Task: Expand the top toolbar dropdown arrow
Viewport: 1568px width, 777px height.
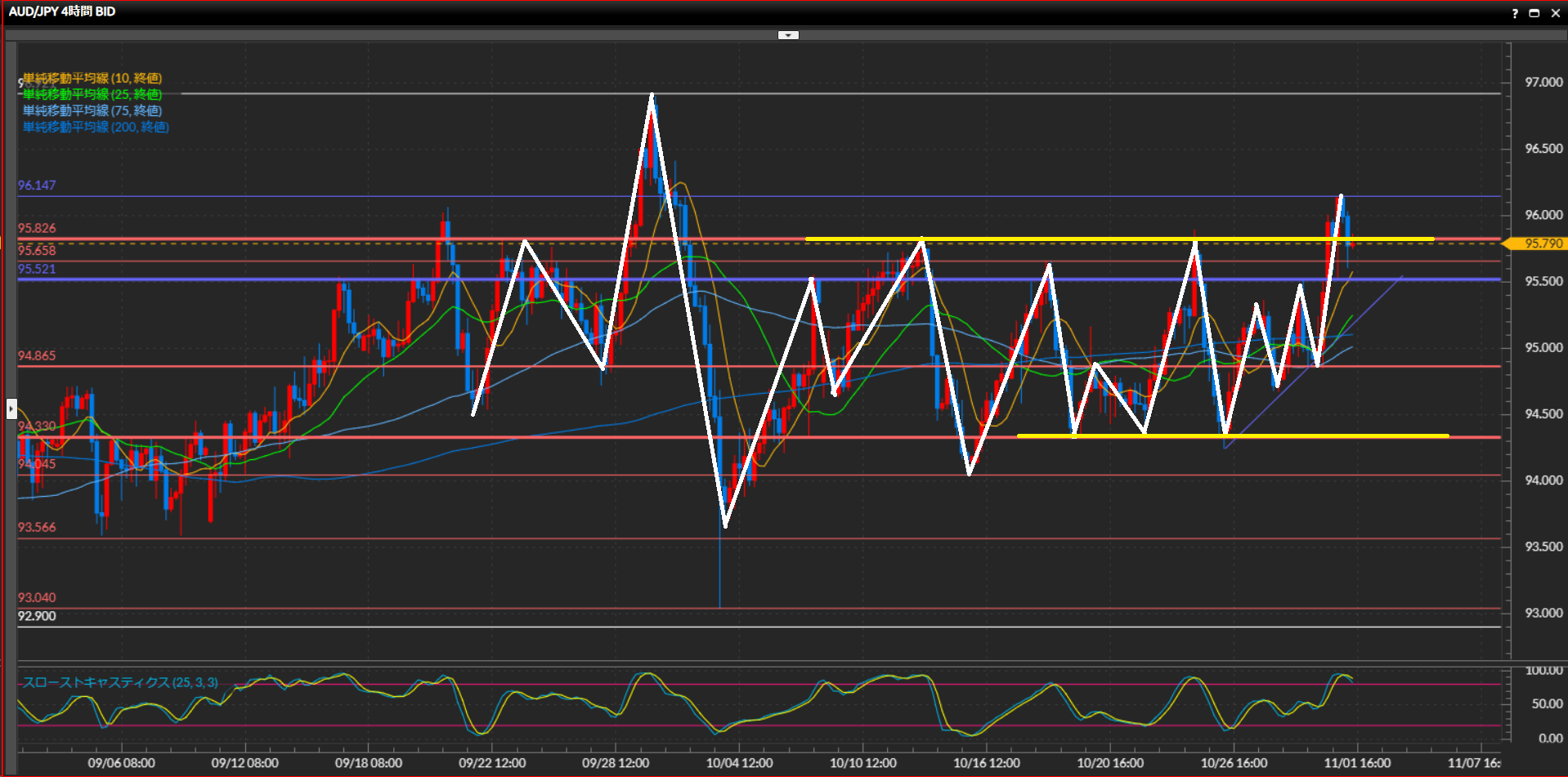Action: coord(788,35)
